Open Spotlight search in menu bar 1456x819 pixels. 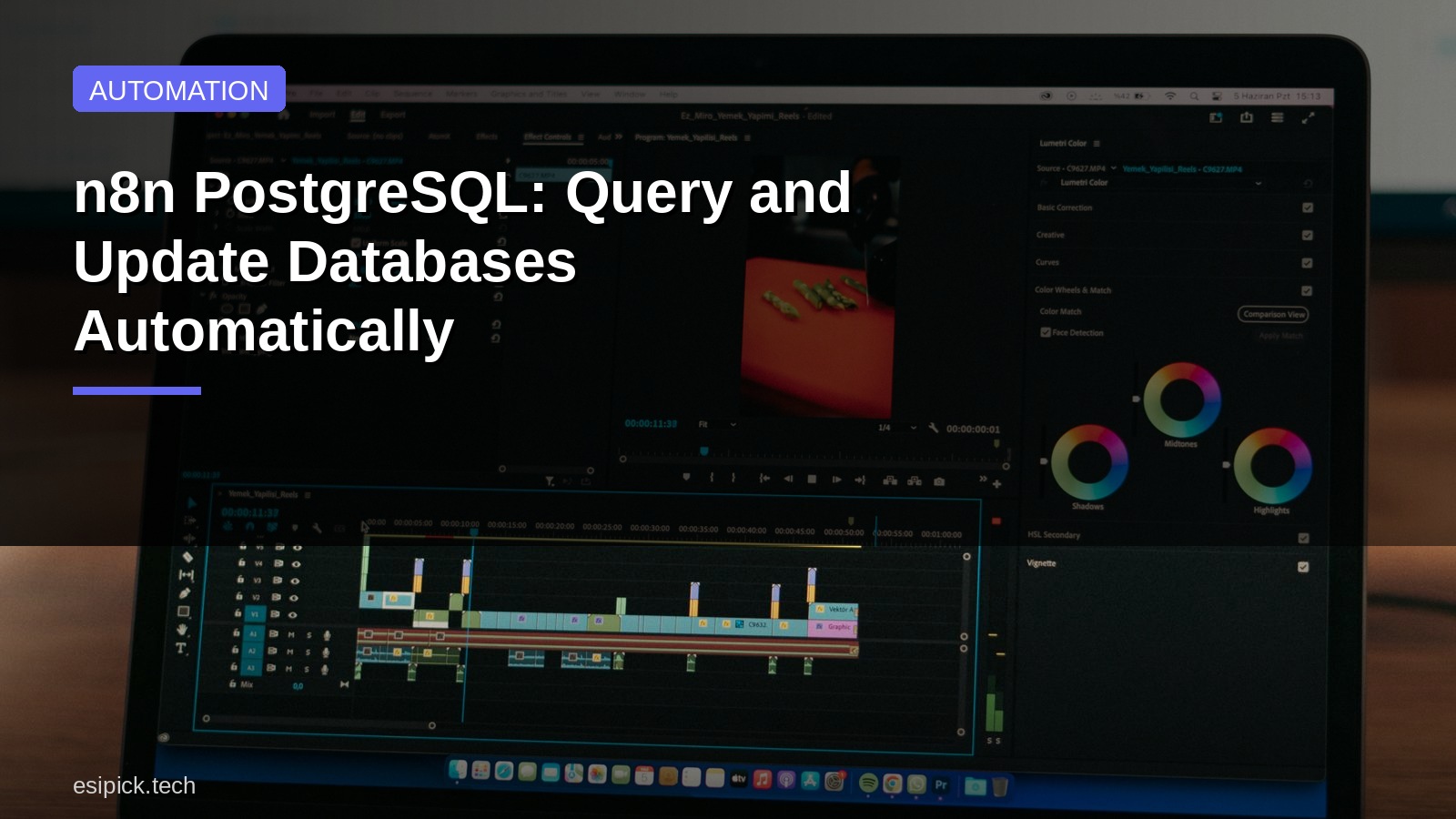click(x=1194, y=96)
